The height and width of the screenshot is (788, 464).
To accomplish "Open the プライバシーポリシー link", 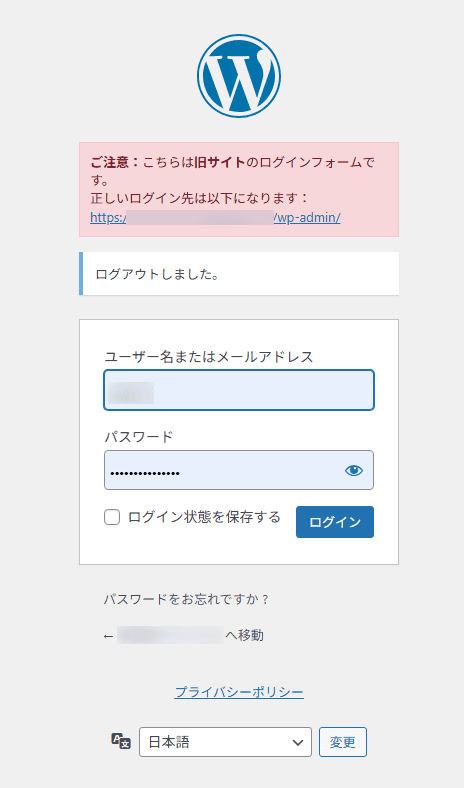I will pyautogui.click(x=239, y=692).
